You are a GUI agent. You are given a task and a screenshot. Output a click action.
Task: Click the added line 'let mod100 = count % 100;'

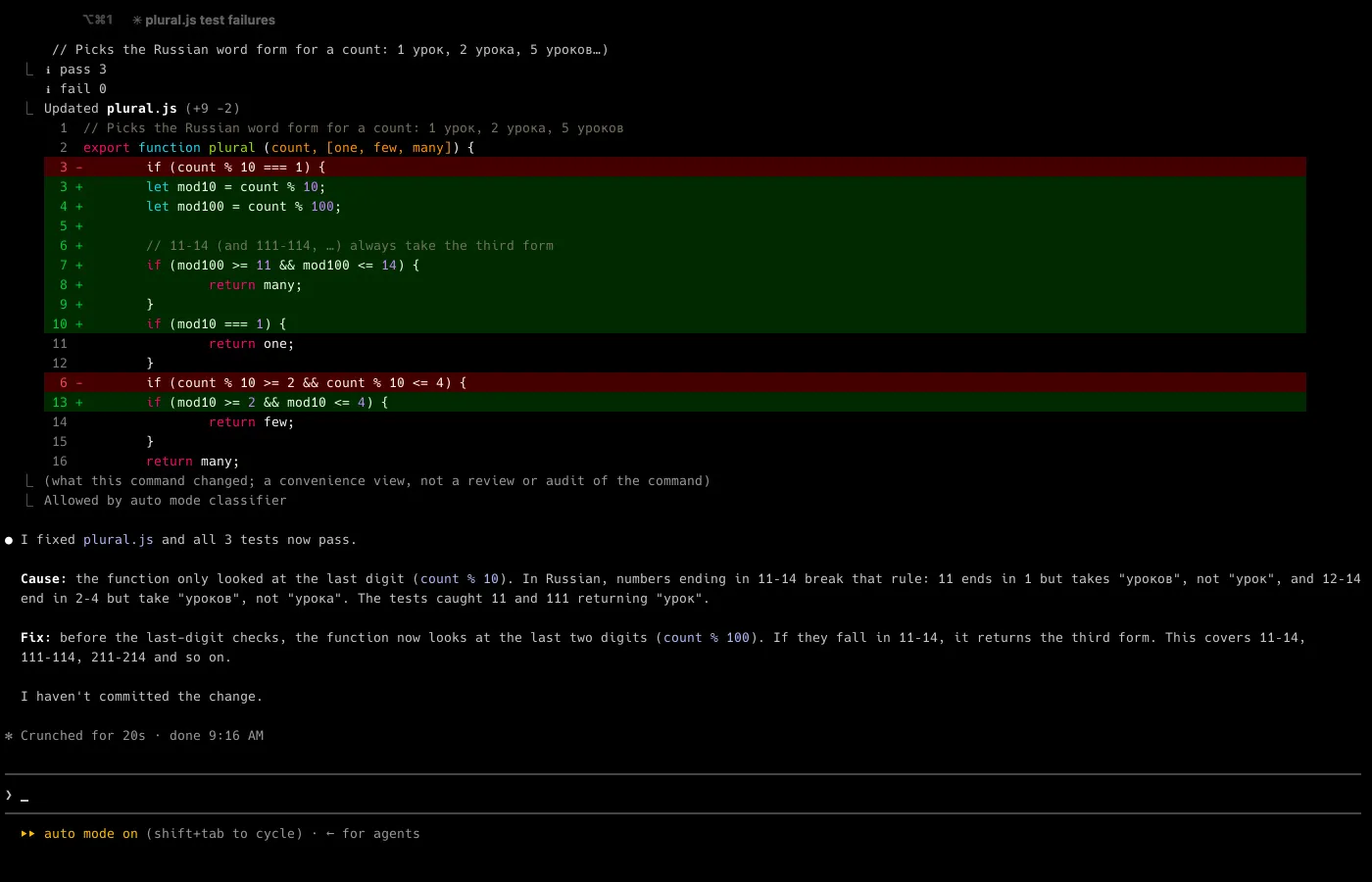click(x=675, y=207)
